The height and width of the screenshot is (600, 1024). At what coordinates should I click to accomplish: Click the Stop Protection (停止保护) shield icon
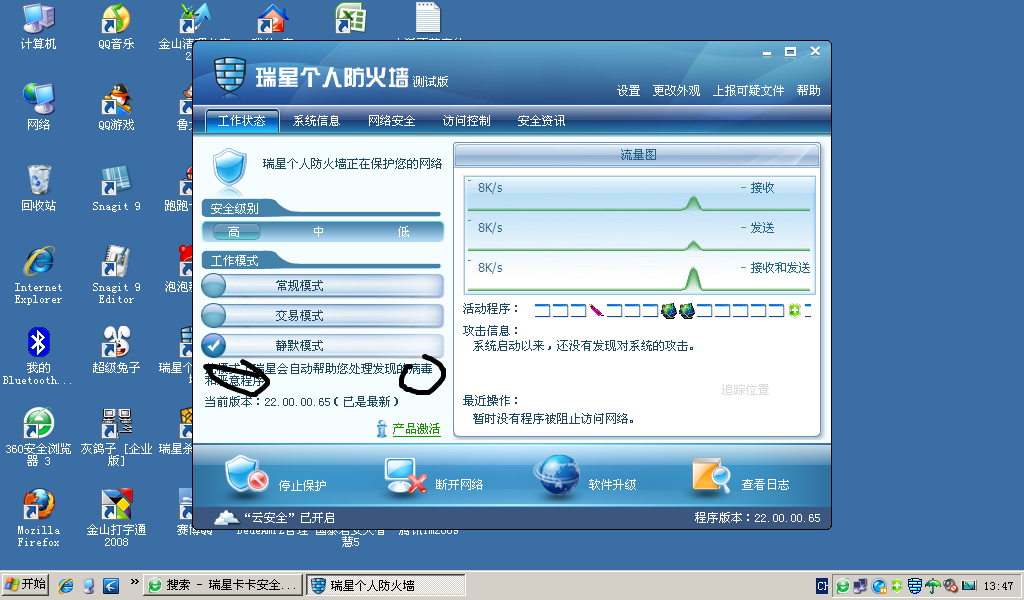247,475
